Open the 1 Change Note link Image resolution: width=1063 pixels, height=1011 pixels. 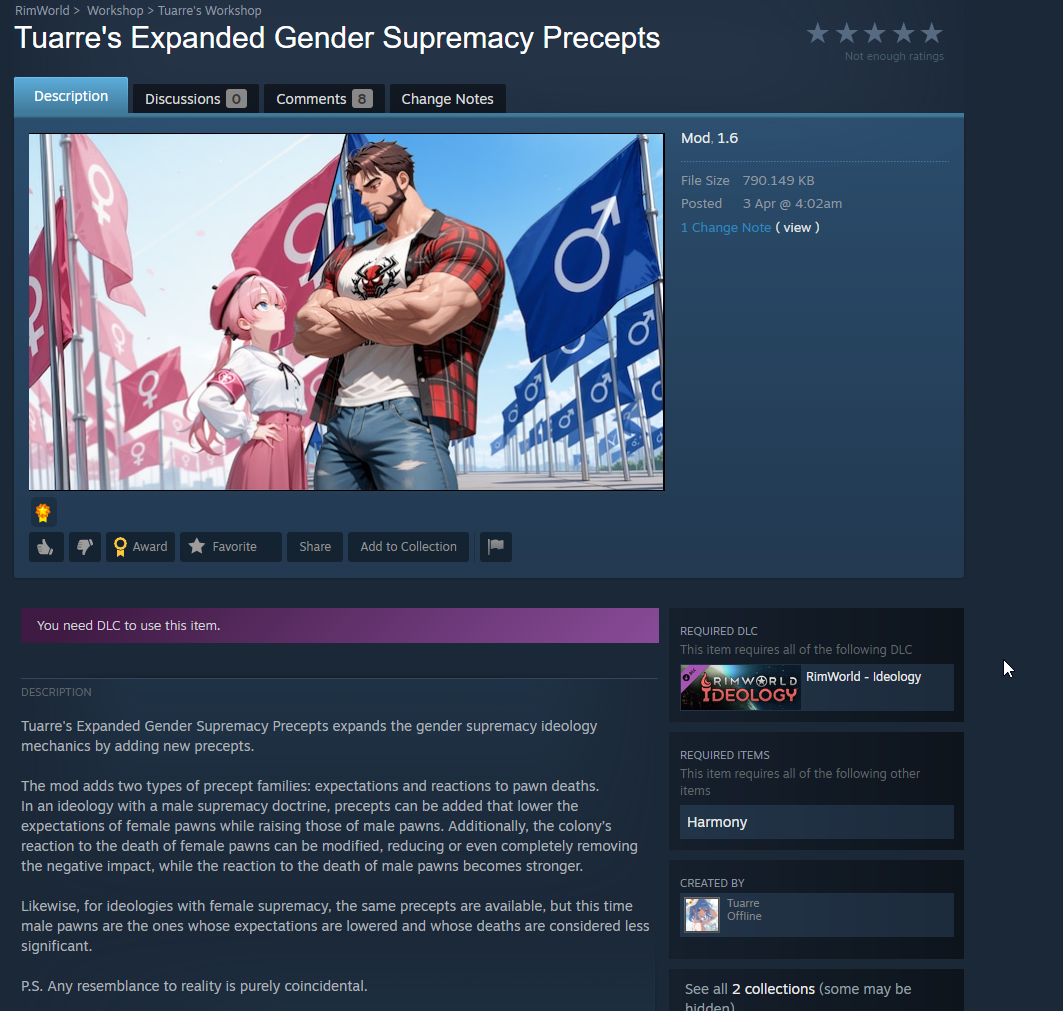coord(725,228)
